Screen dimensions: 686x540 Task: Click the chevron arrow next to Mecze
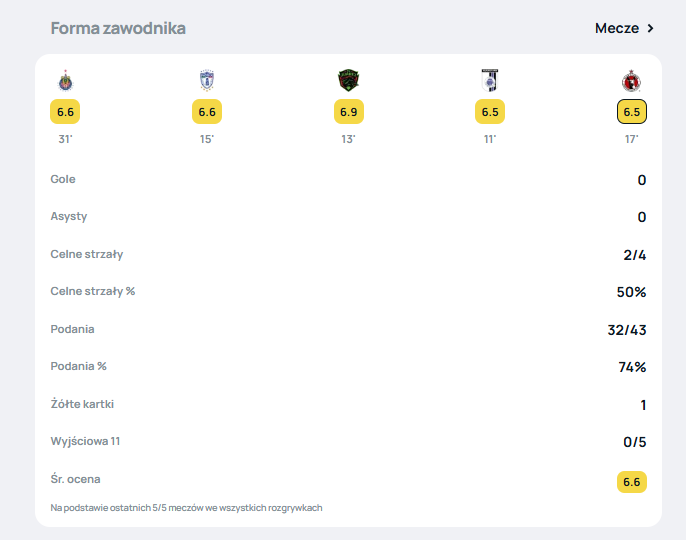coord(651,28)
